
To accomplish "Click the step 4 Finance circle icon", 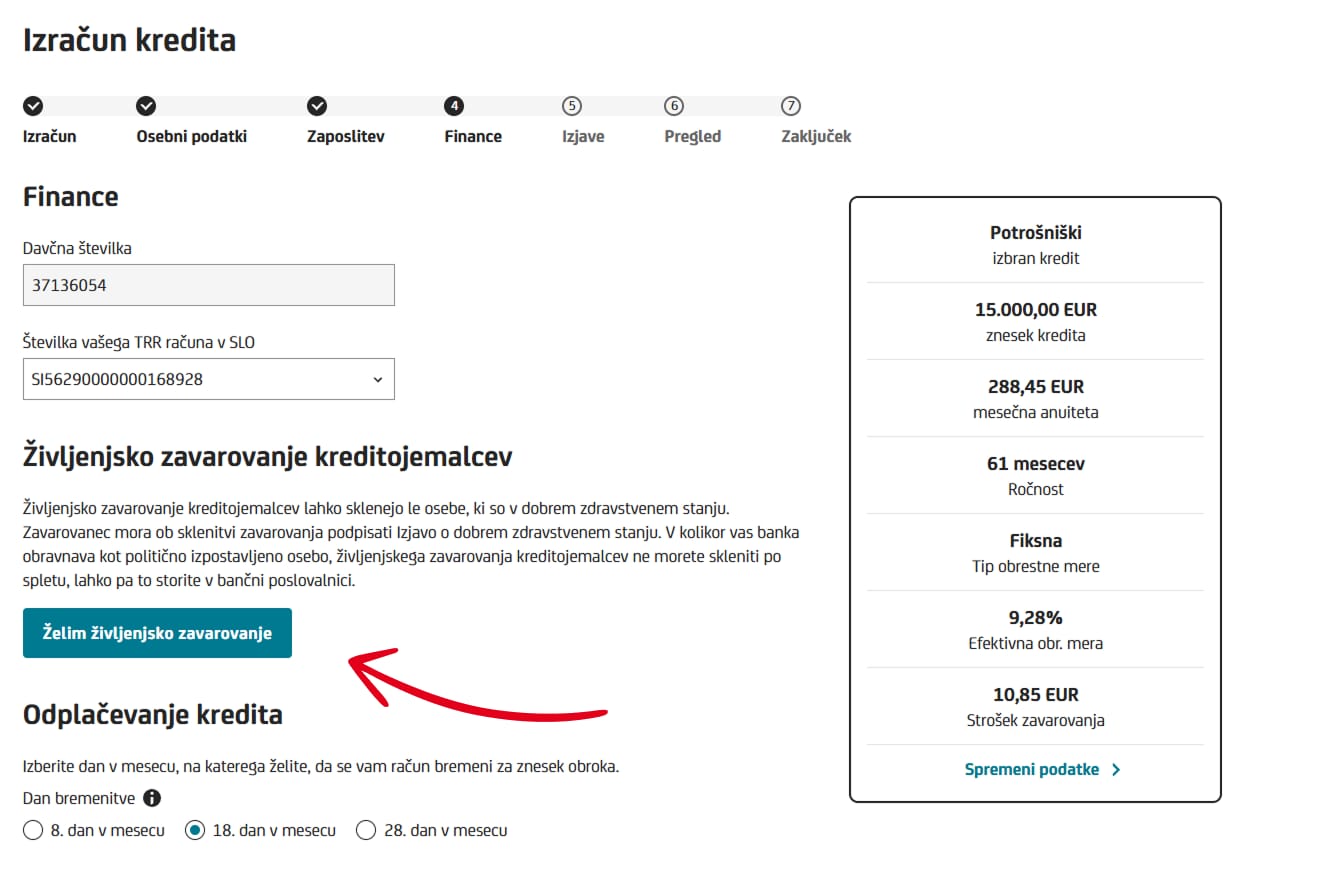I will tap(455, 106).
